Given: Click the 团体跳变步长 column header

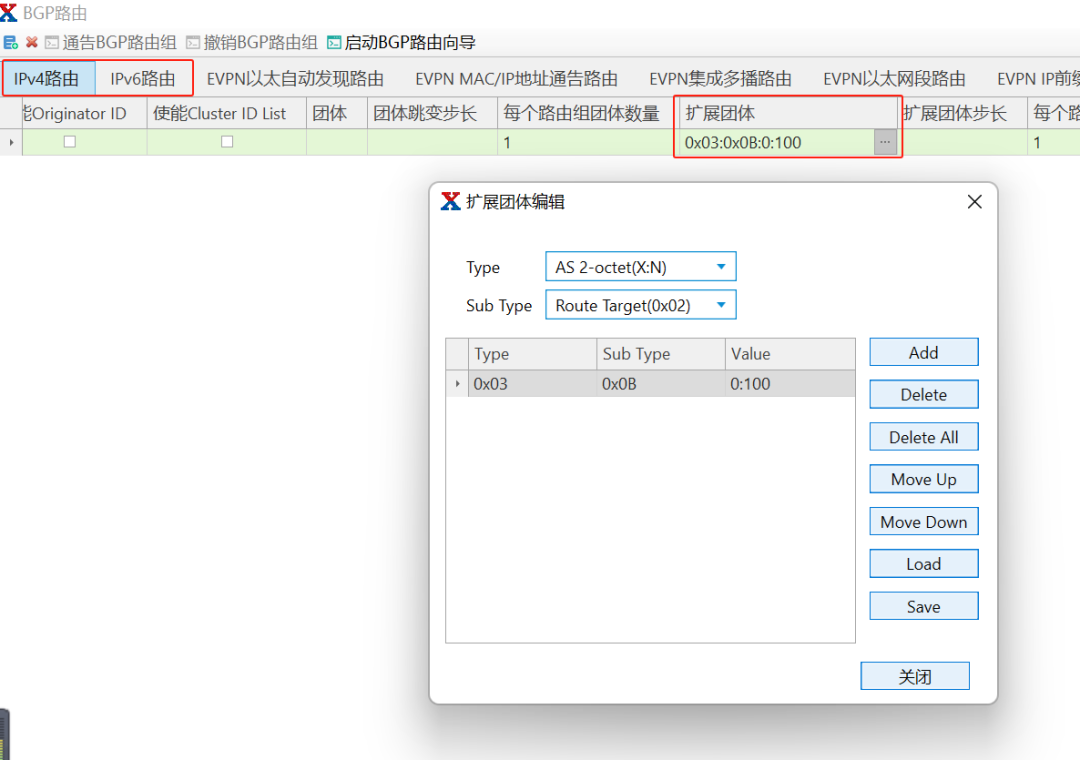Looking at the screenshot, I should [x=433, y=112].
